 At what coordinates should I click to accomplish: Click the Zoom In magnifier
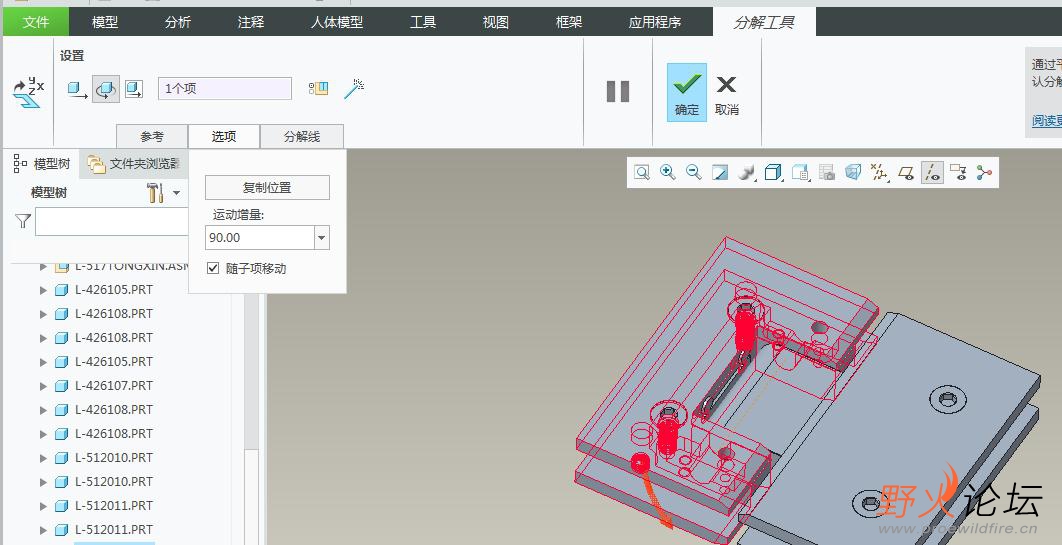[x=667, y=173]
